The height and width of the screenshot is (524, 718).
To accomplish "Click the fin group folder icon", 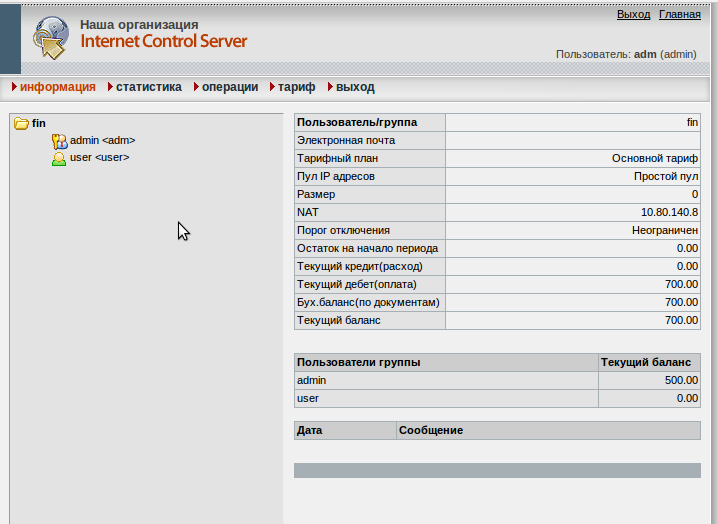I will (20, 124).
